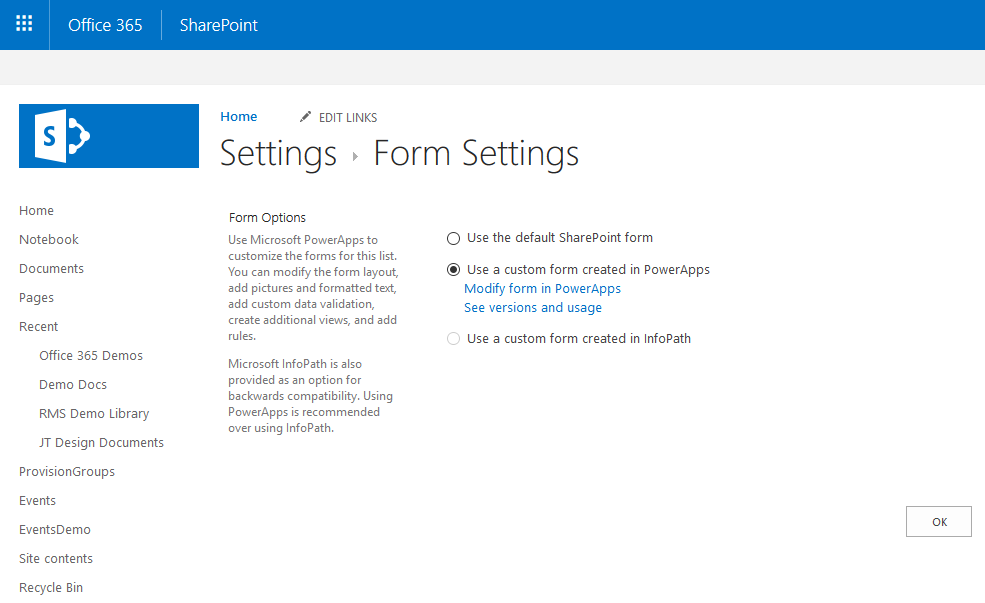Open Demo Docs under Recent
The height and width of the screenshot is (603, 985).
[x=73, y=384]
